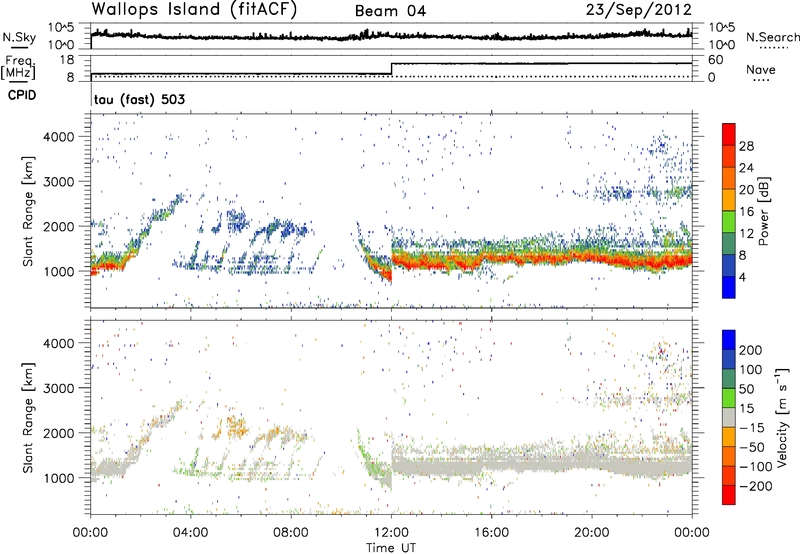Click the 'Wallops Island (fitACF)' title

(194, 10)
